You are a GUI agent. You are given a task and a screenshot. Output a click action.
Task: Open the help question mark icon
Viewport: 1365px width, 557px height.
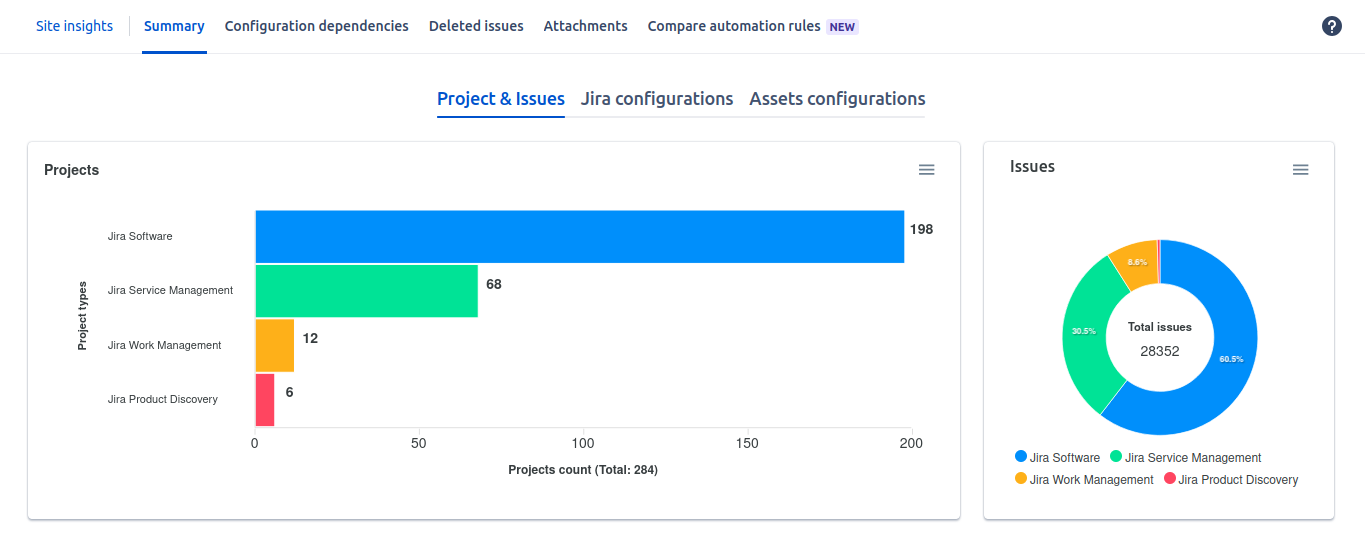pyautogui.click(x=1331, y=26)
